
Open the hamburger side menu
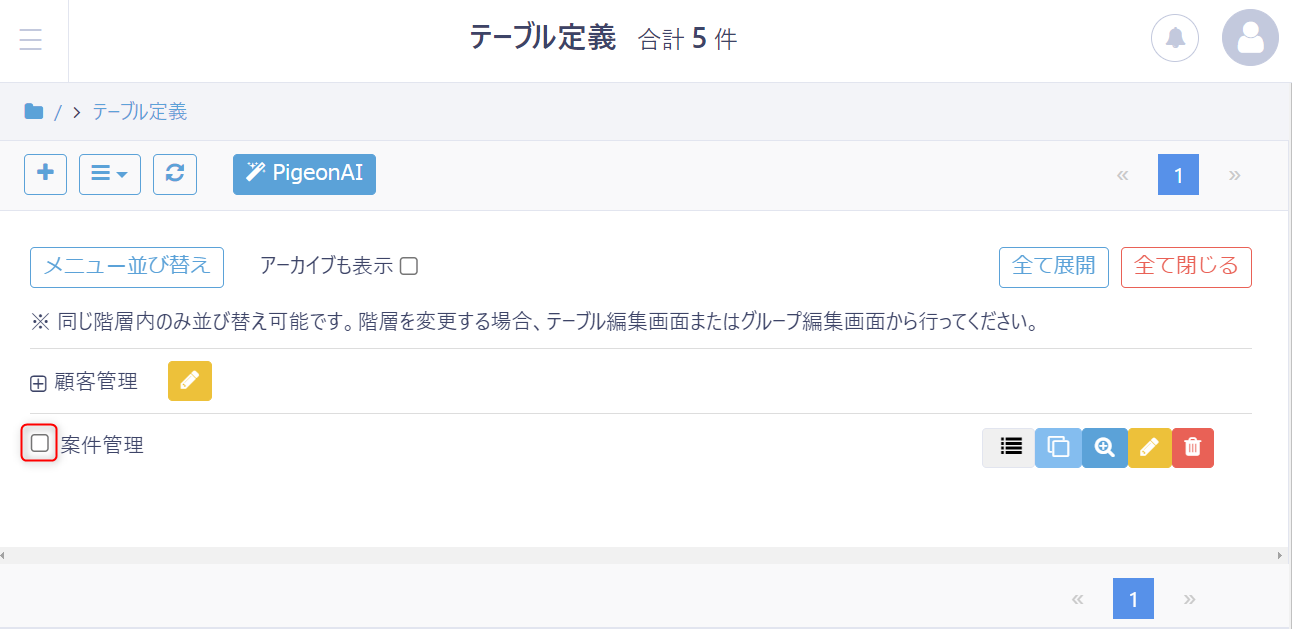pyautogui.click(x=30, y=40)
